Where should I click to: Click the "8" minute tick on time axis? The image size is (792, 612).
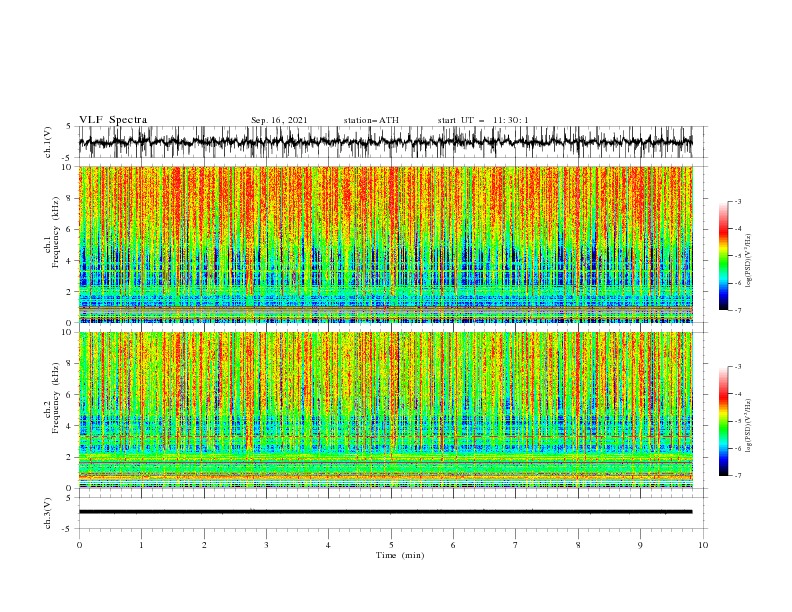click(x=578, y=545)
